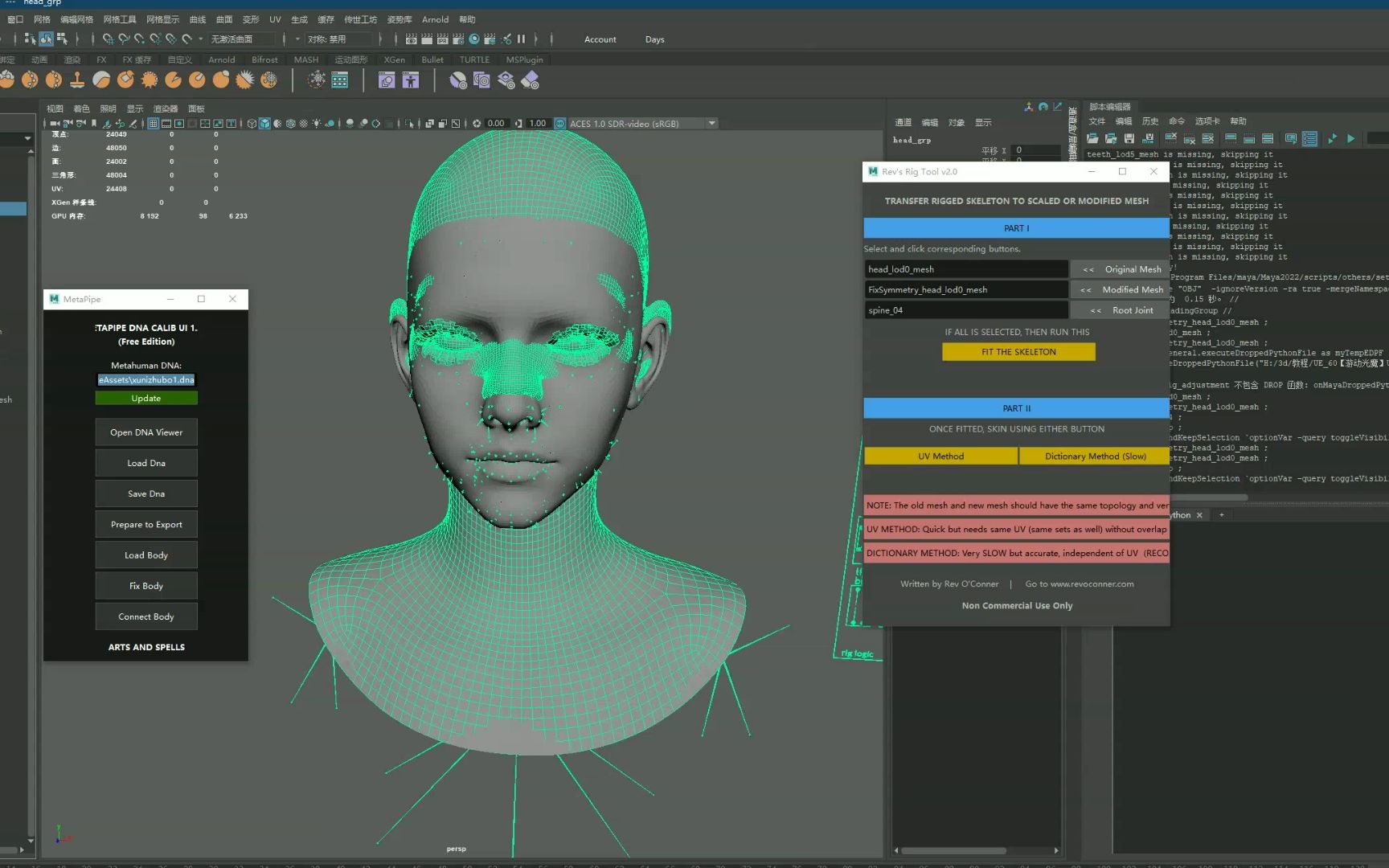Click the snowflake shelf icon

[x=317, y=80]
